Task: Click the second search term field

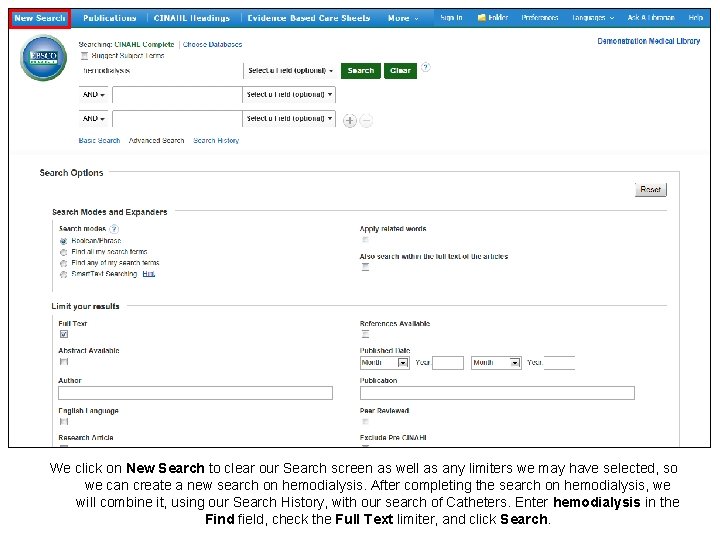Action: pos(177,95)
